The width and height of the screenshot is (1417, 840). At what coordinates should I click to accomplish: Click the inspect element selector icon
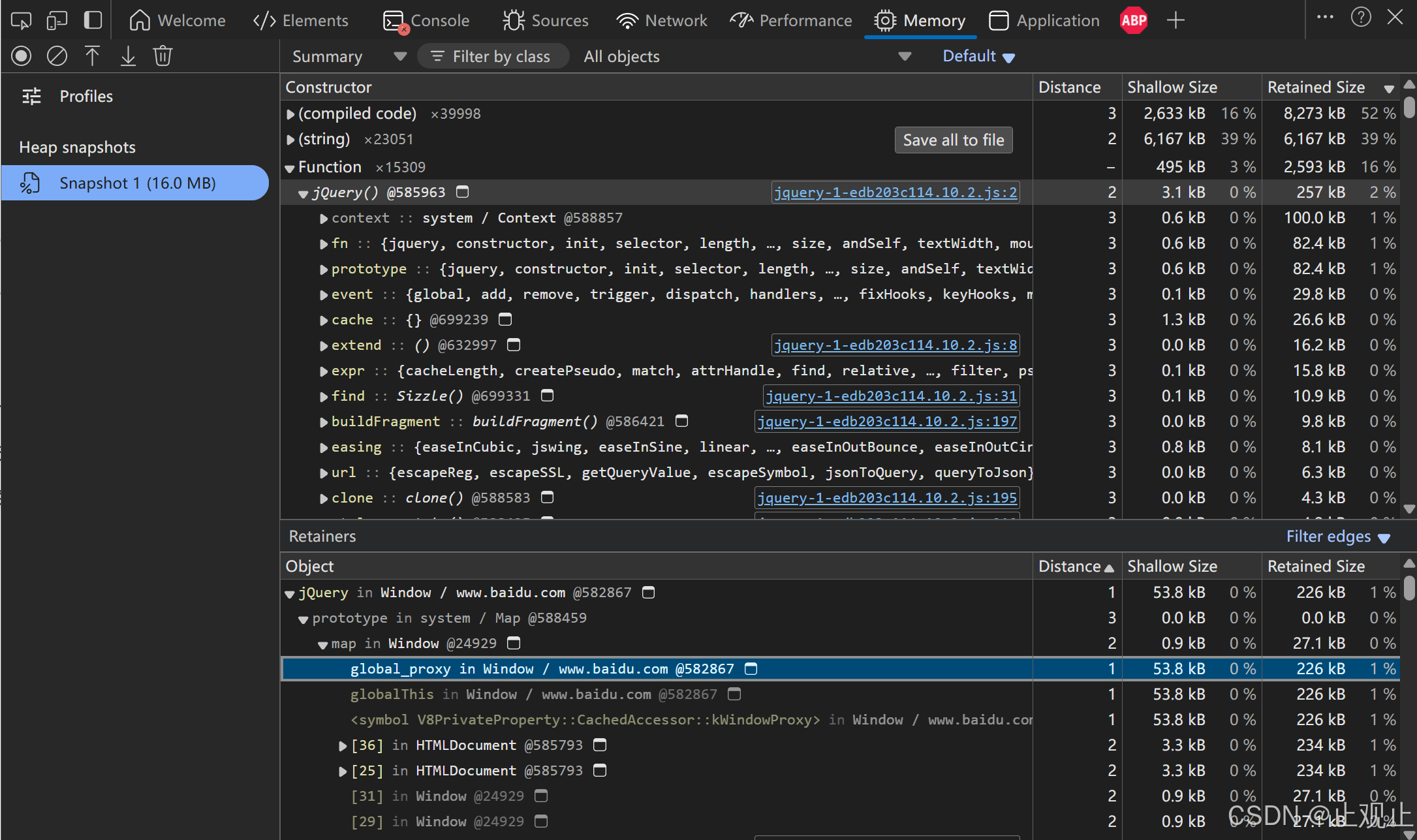(21, 20)
